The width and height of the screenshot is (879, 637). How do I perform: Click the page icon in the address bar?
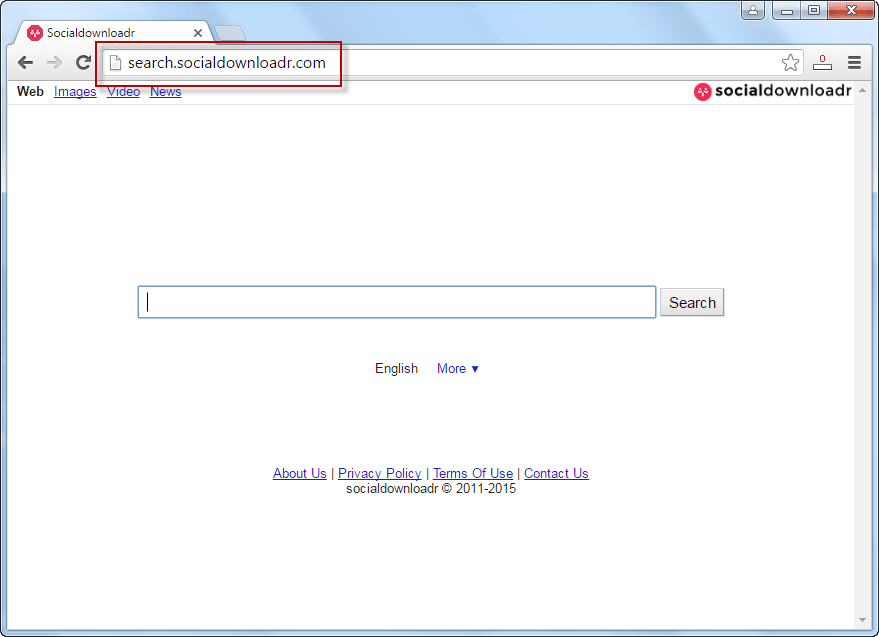[115, 63]
